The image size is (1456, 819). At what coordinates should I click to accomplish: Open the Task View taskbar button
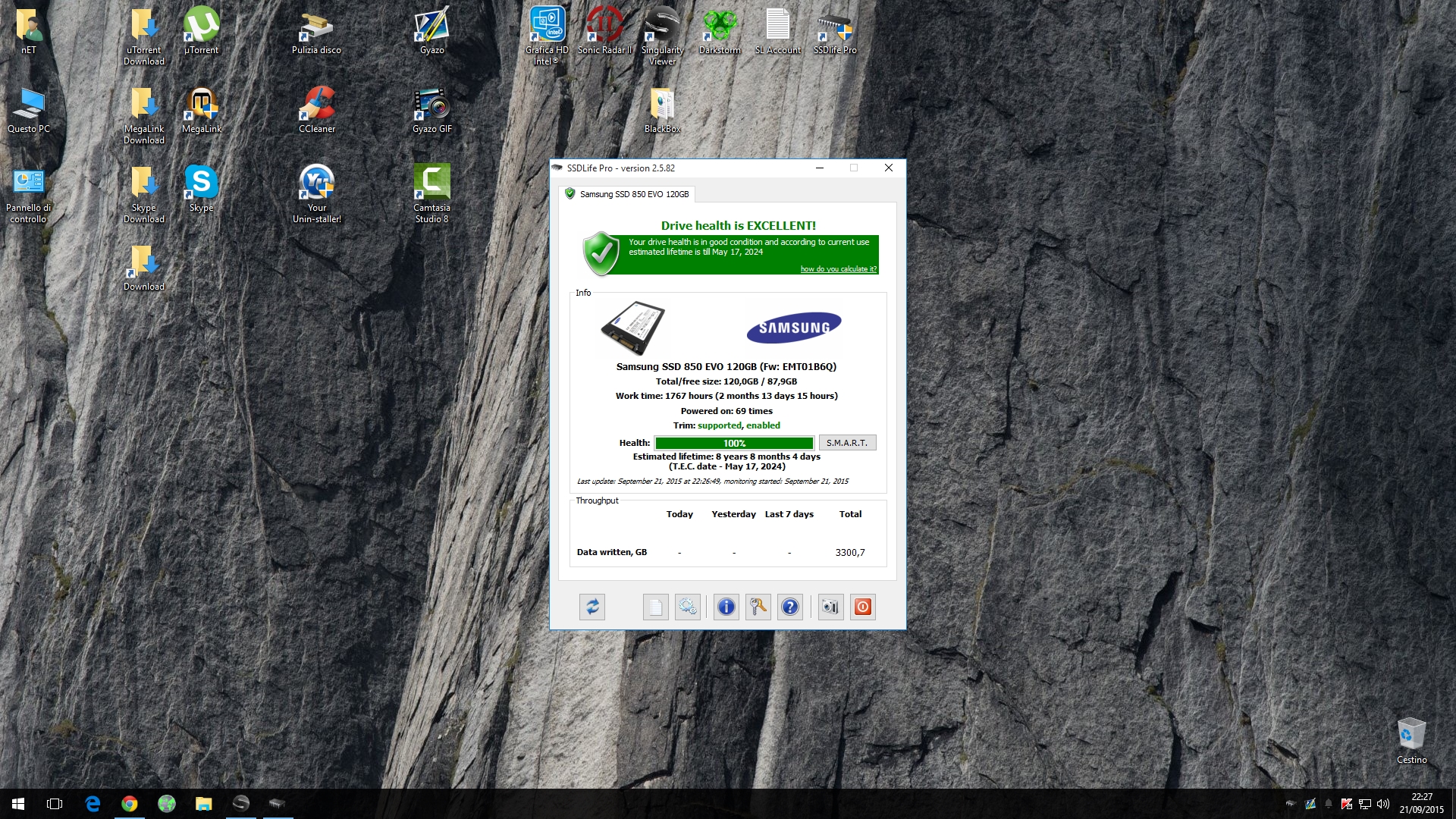55,804
